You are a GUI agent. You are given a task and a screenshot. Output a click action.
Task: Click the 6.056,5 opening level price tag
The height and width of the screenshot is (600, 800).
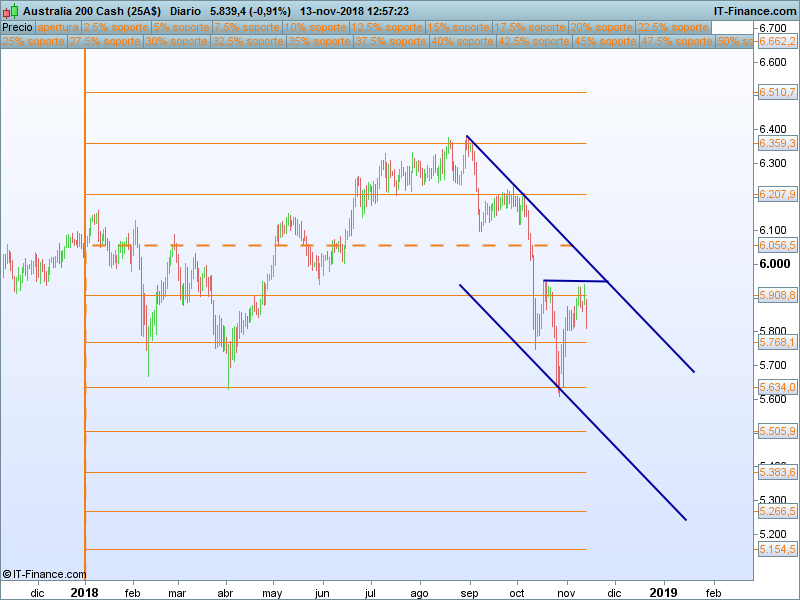(x=777, y=245)
